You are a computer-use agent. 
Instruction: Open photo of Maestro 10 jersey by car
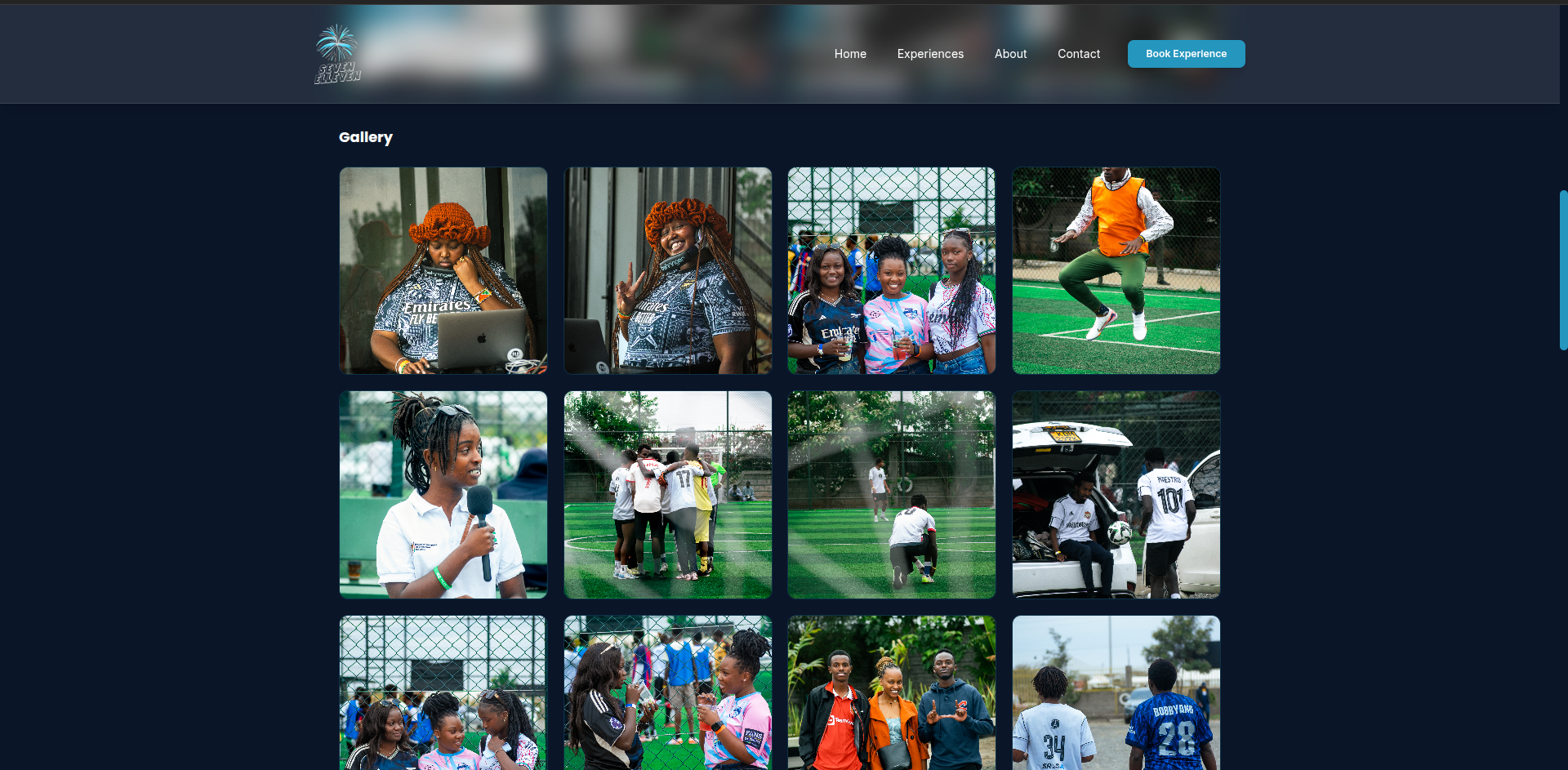point(1116,495)
